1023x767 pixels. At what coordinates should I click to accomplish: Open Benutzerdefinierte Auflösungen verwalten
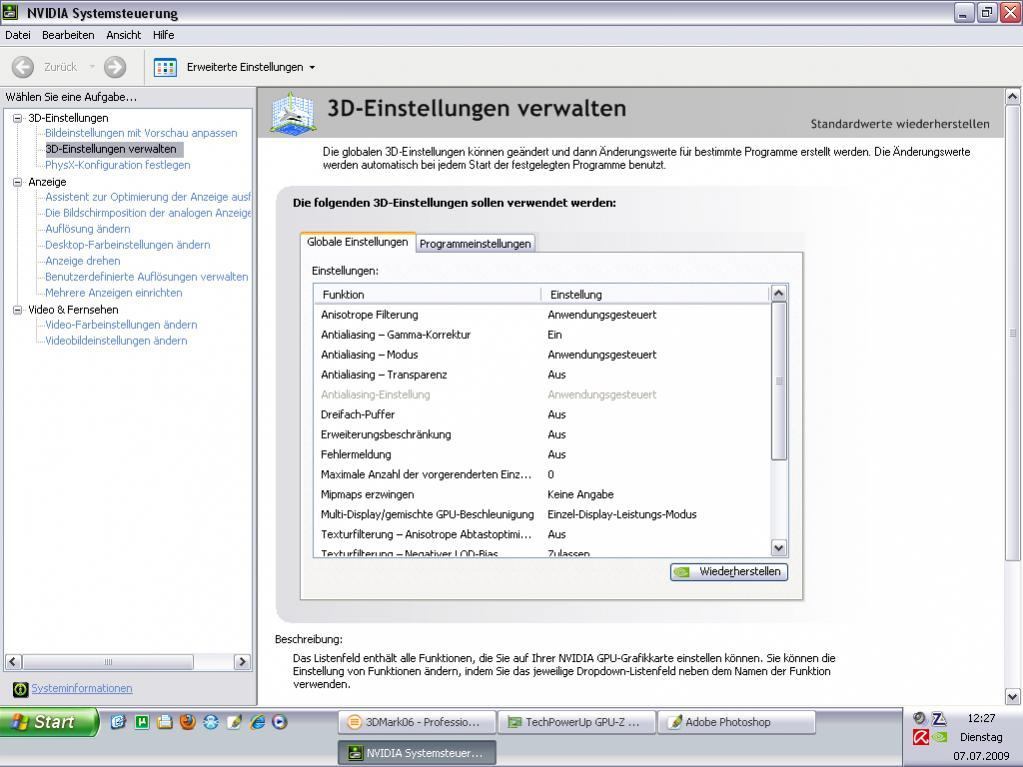[146, 277]
